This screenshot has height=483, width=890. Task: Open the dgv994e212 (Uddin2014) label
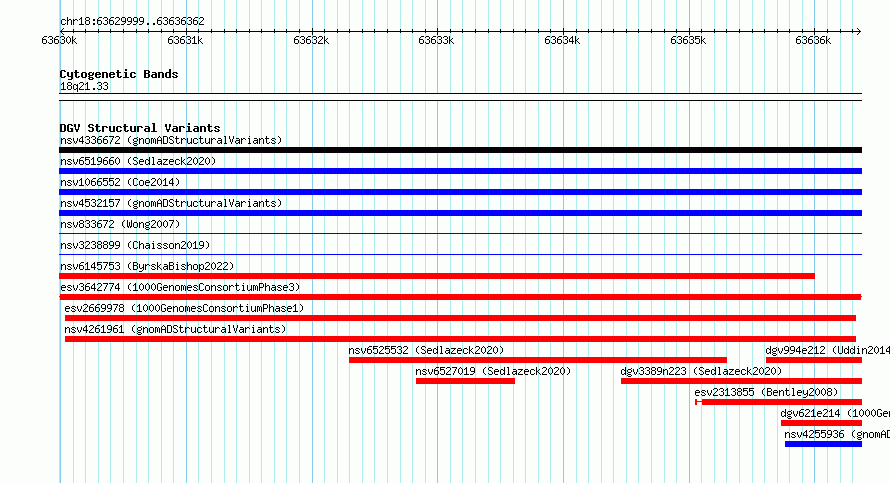[x=828, y=350]
